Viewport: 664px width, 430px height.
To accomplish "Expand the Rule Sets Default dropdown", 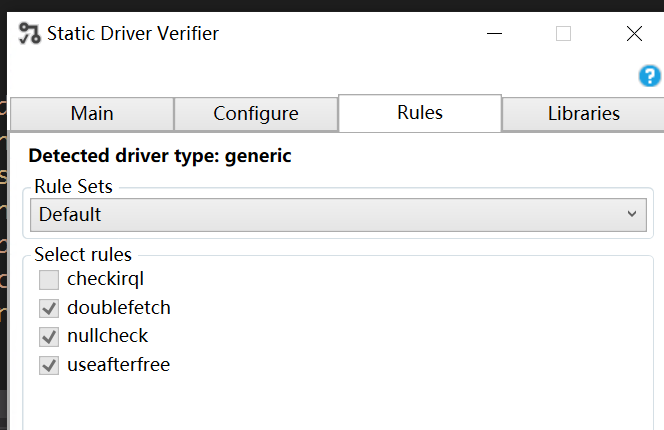I will coord(338,215).
